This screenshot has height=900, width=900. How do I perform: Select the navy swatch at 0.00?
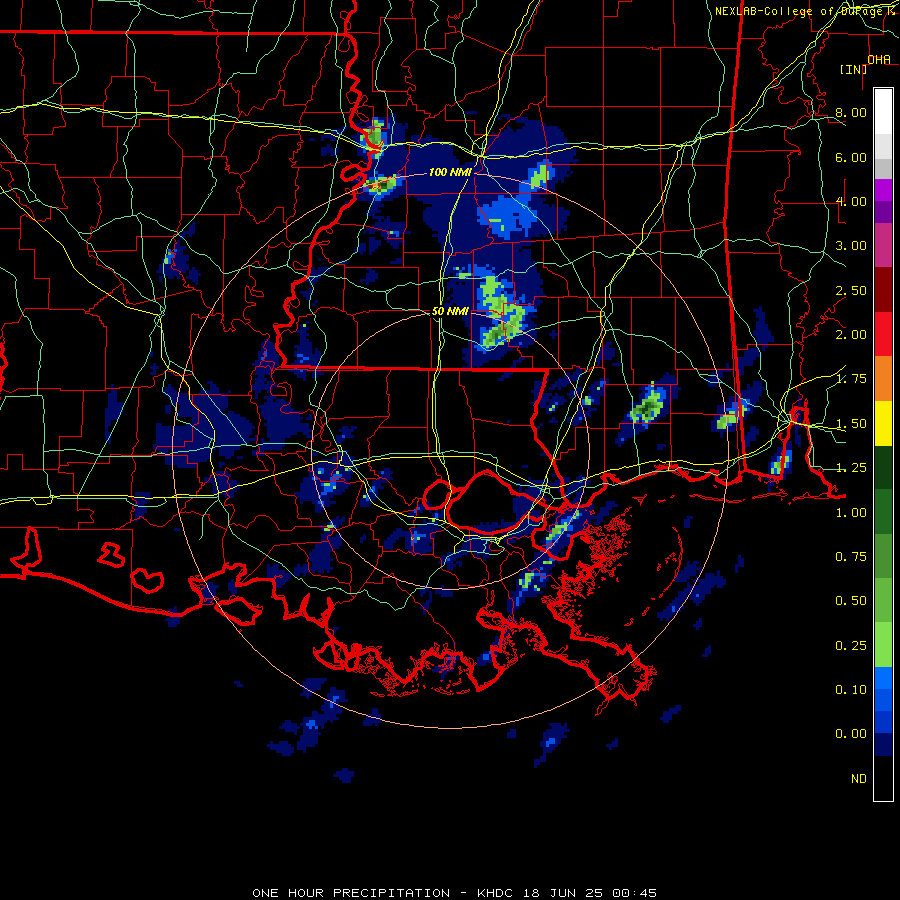tap(883, 744)
